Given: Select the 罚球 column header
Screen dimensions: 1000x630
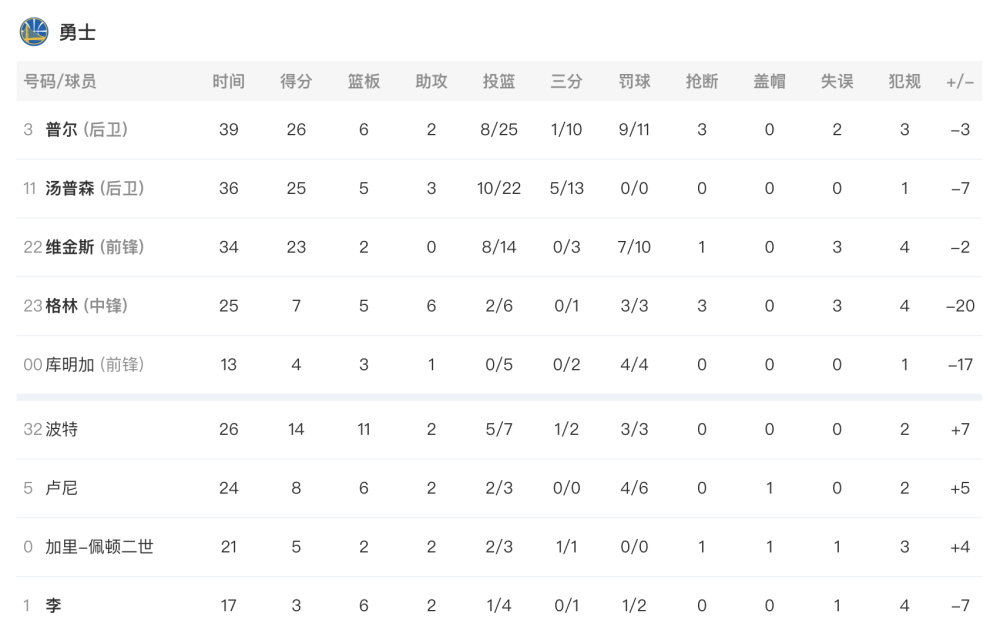Looking at the screenshot, I should click(634, 81).
